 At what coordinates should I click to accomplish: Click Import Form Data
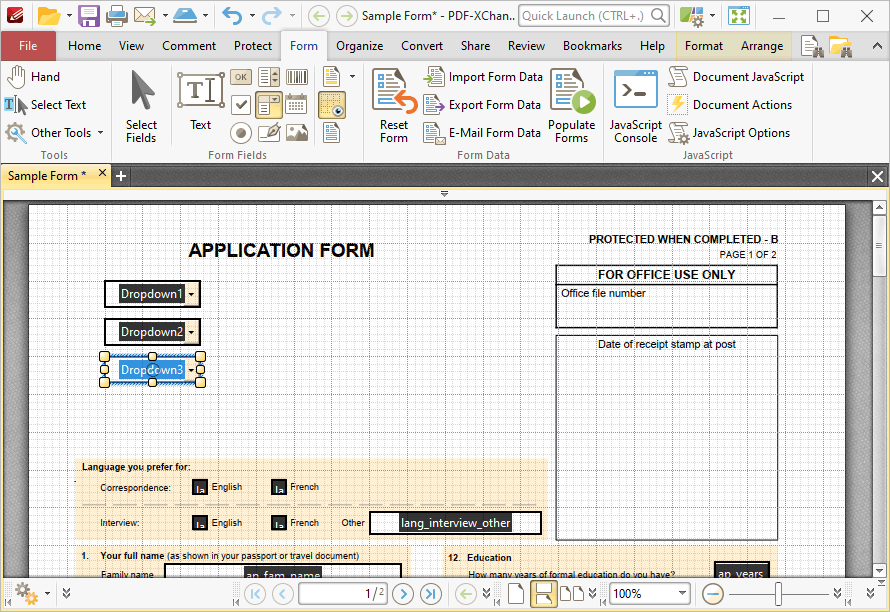click(483, 77)
